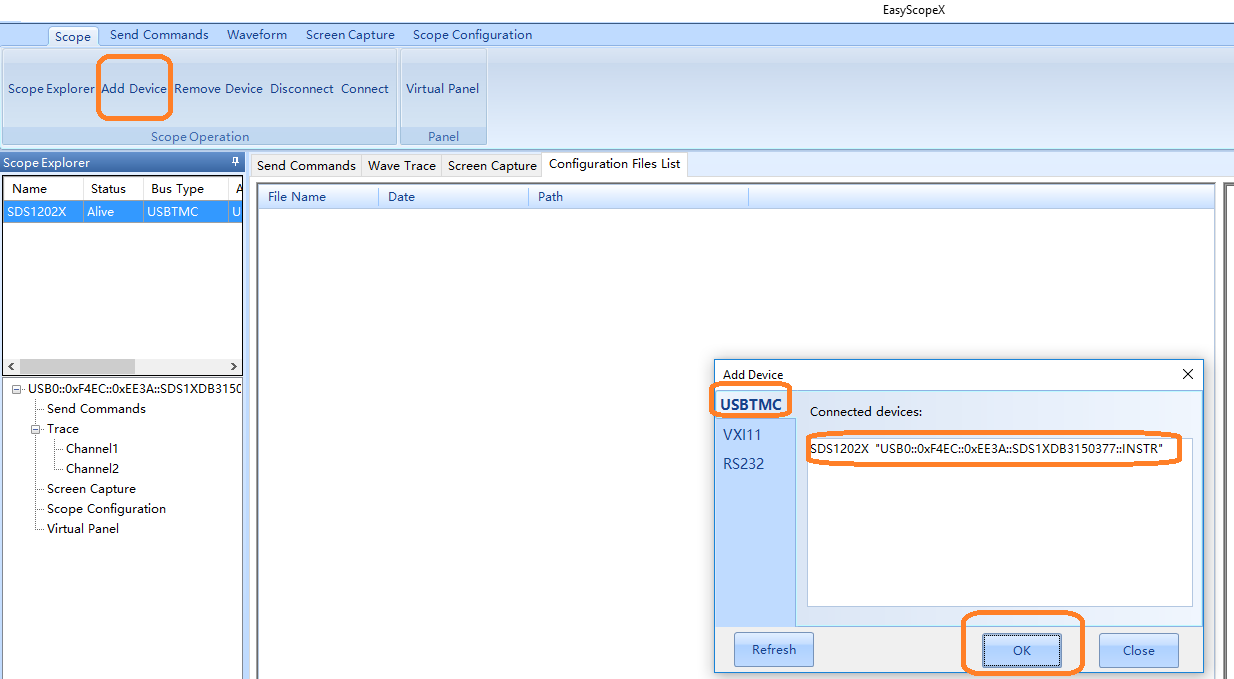Viewport: 1234px width, 679px height.
Task: Confirm with the OK button
Action: point(1021,651)
